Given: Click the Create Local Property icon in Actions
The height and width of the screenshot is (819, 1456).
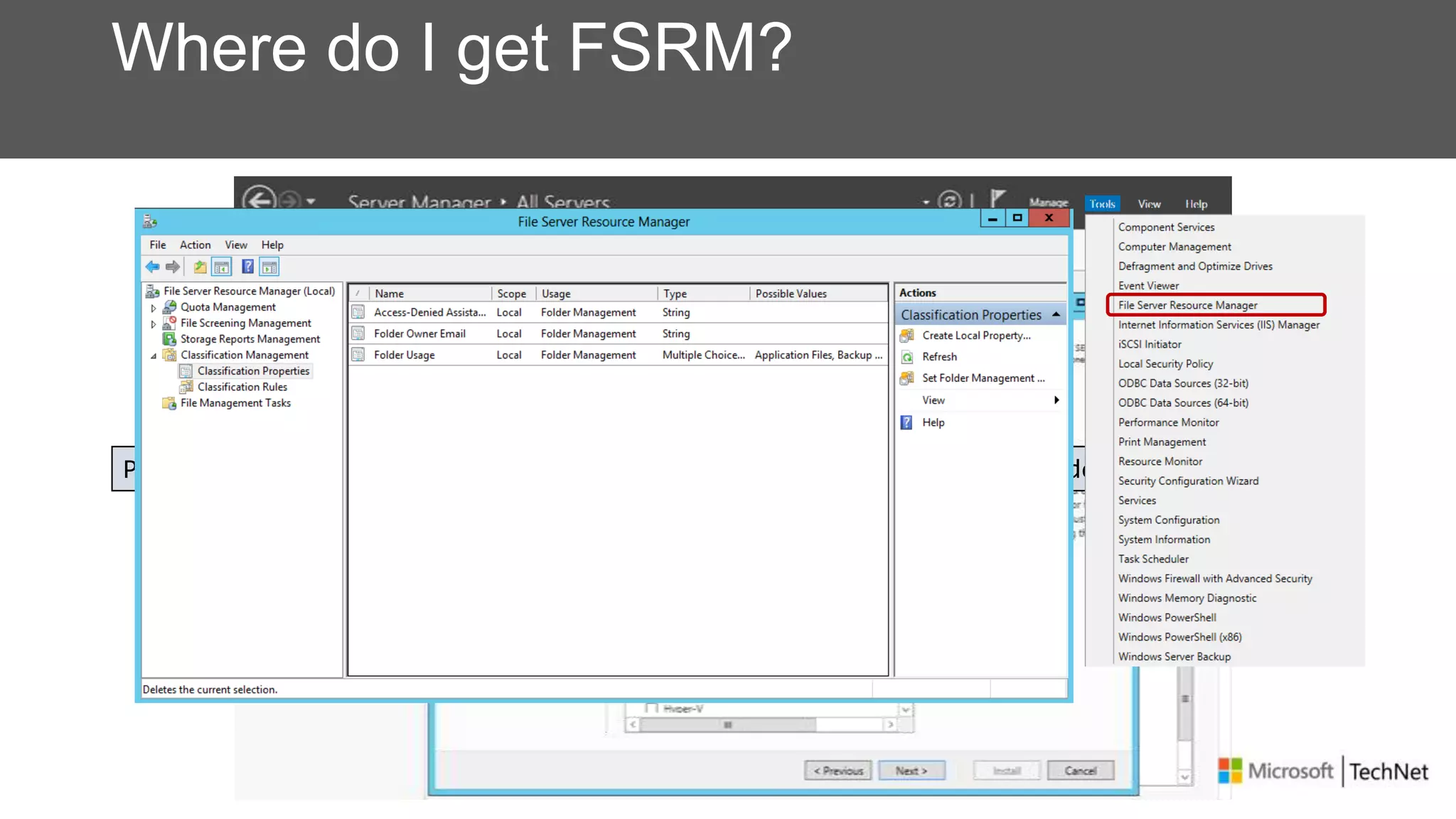Looking at the screenshot, I should 907,336.
